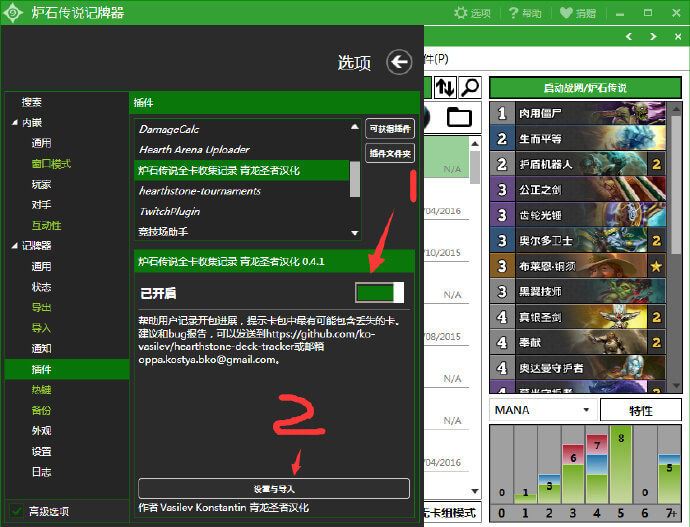Screen dimensions: 690x527
Task: Select 对手 in options sidebar
Action: tap(41, 205)
